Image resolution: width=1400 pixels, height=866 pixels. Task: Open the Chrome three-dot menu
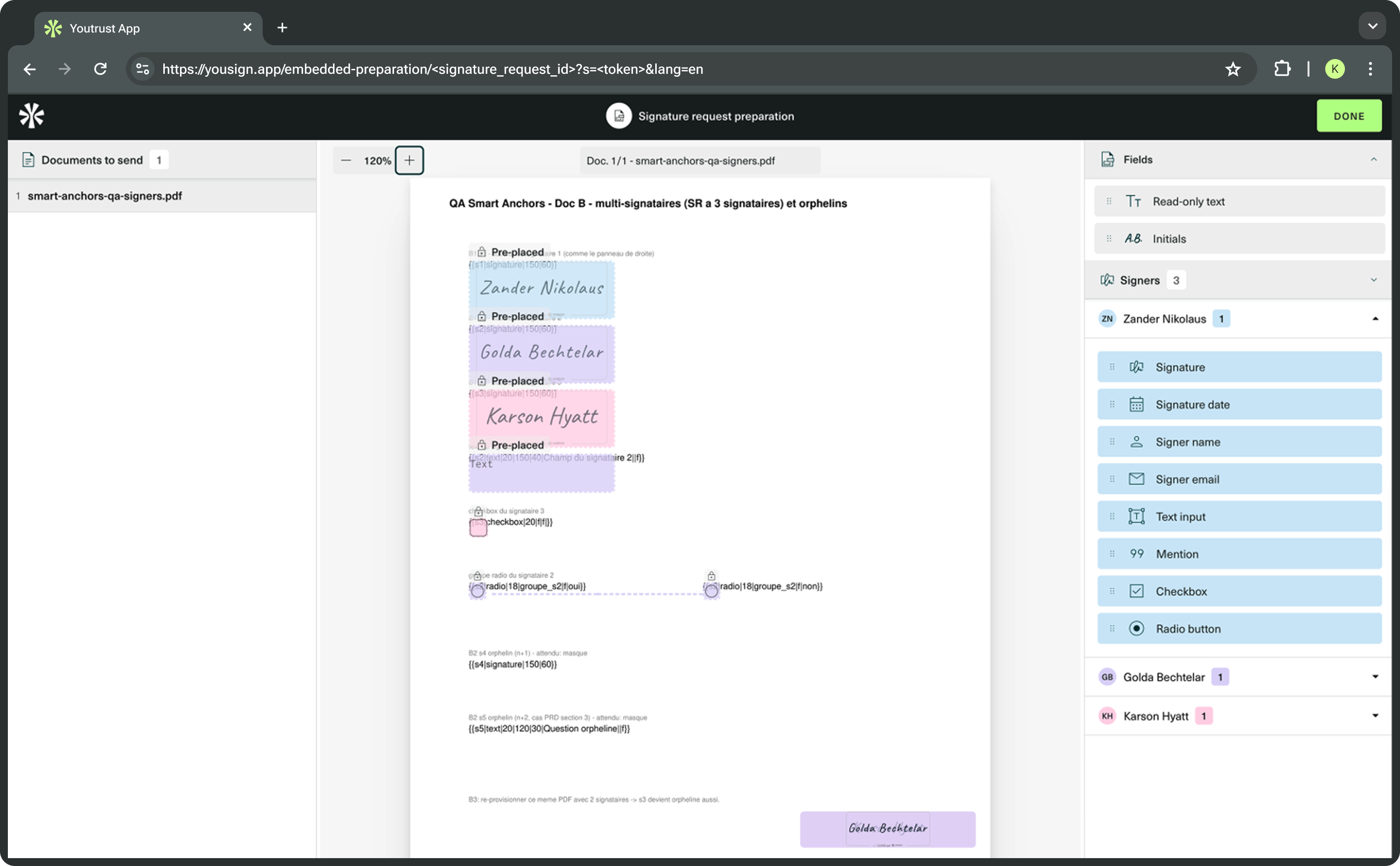coord(1370,69)
